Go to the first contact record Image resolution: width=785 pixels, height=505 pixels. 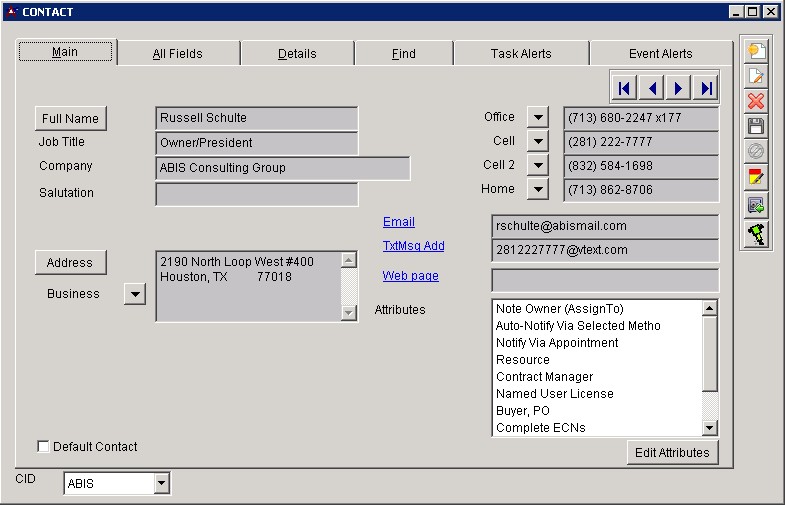(624, 89)
